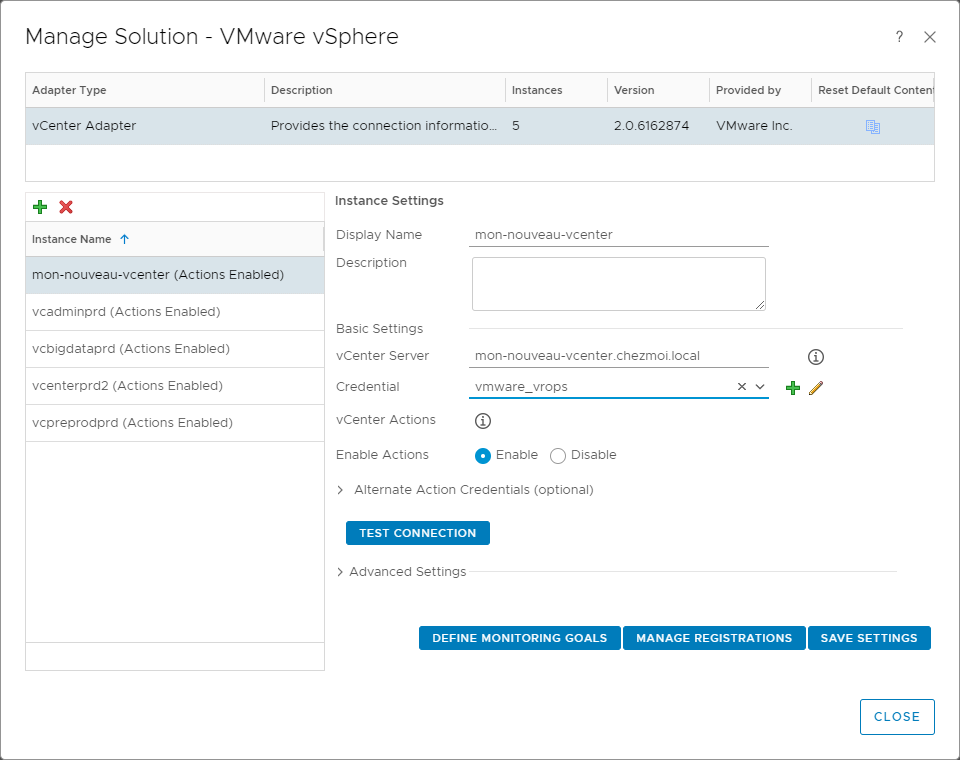Click the green plus add instance icon

tap(40, 207)
